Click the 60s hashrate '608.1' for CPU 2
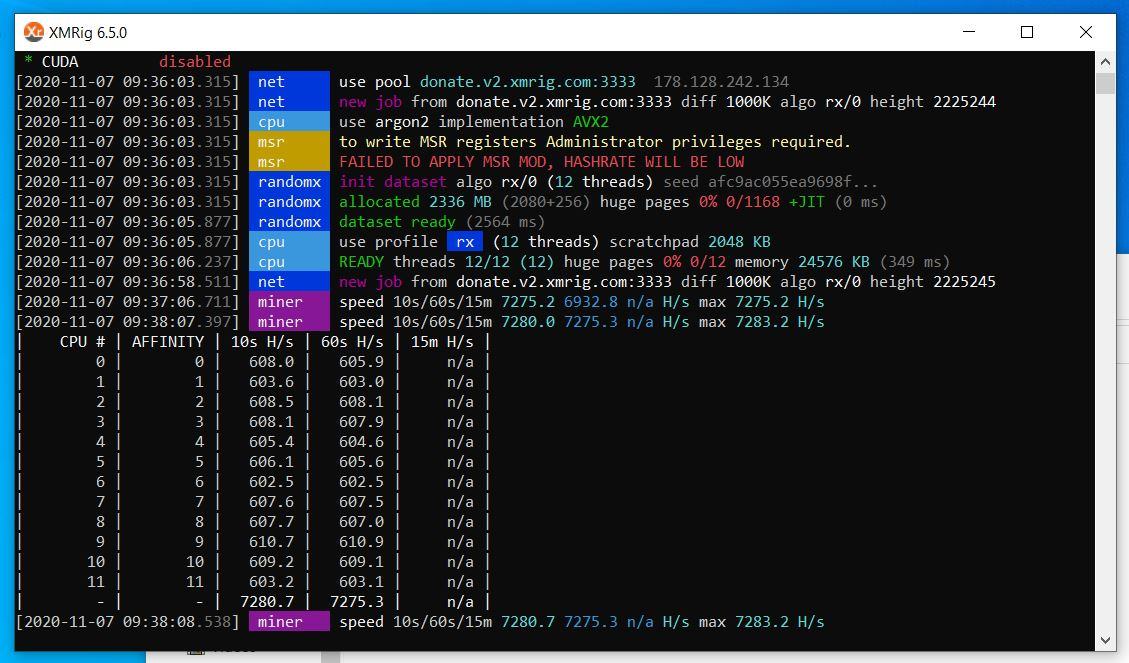The height and width of the screenshot is (663, 1129). tap(361, 402)
